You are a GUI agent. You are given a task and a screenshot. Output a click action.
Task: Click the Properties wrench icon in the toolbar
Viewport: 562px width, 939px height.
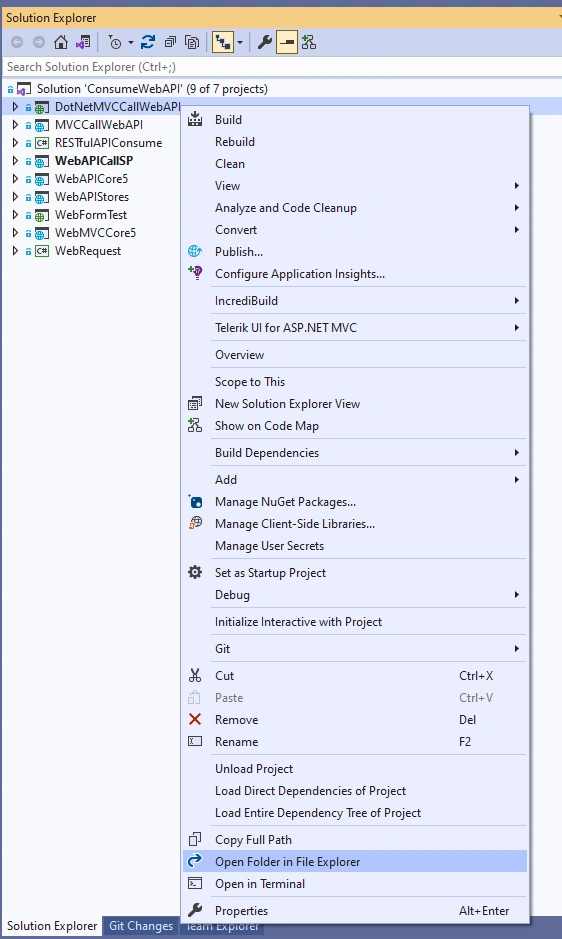tap(265, 42)
